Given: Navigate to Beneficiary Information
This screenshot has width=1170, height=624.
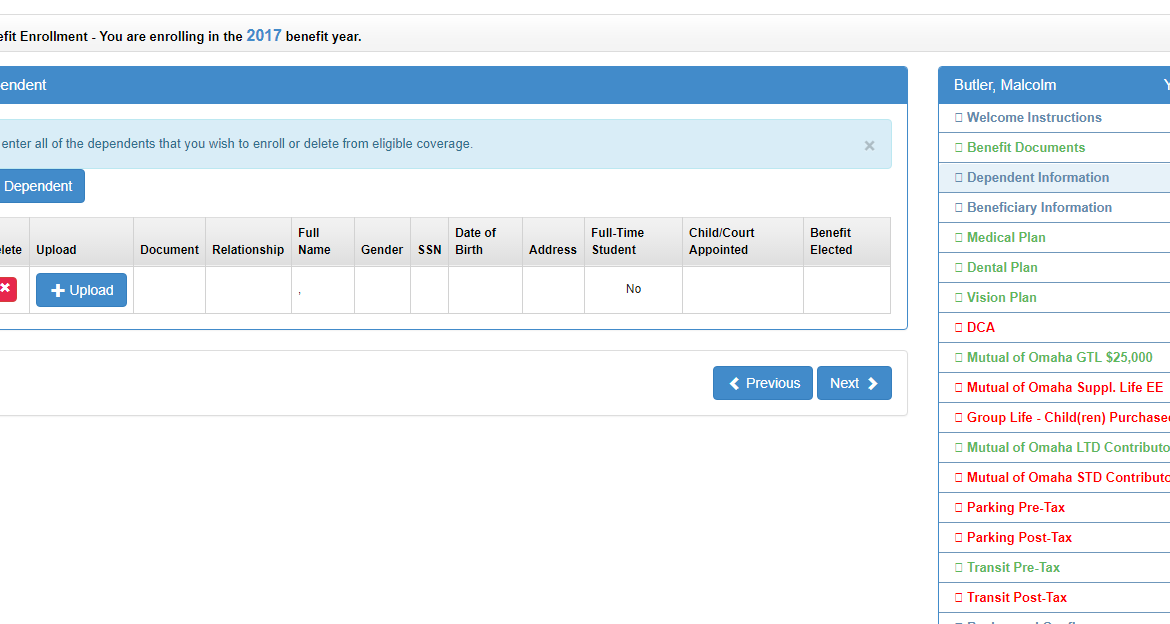Looking at the screenshot, I should pos(1038,207).
